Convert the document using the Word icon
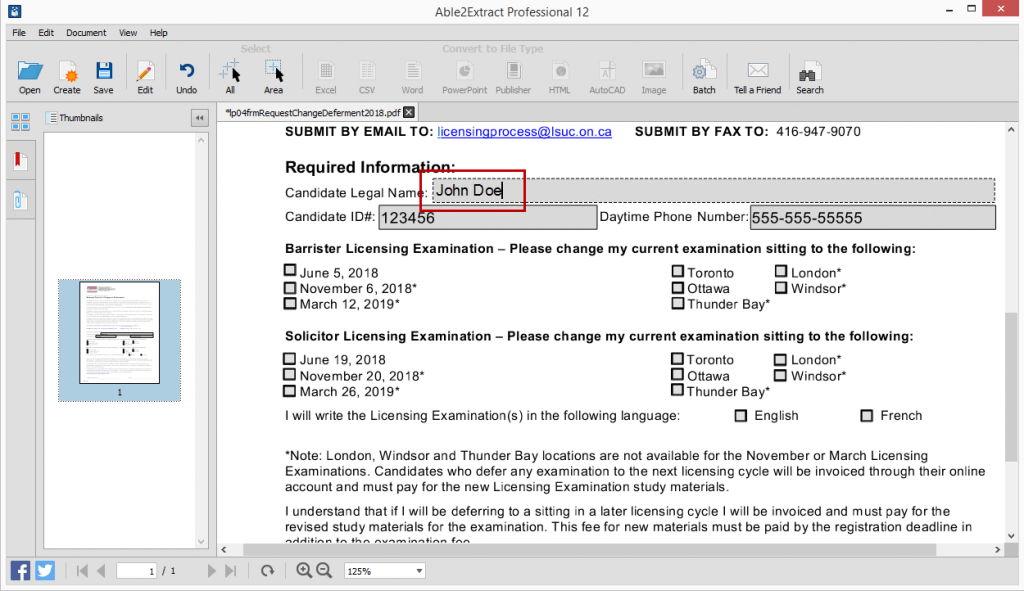 (412, 75)
